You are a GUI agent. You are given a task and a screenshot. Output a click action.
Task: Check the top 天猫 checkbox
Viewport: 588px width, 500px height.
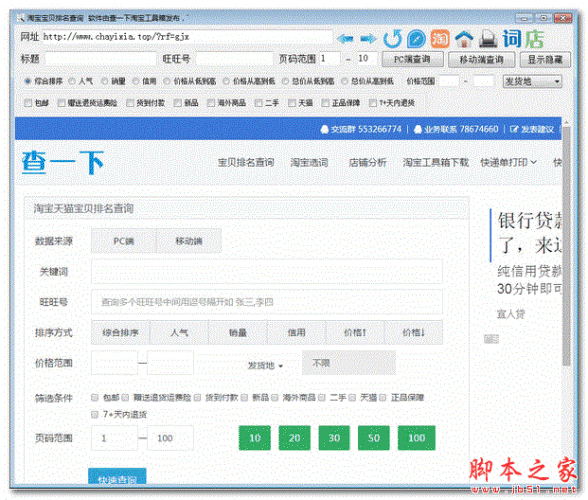(x=292, y=103)
